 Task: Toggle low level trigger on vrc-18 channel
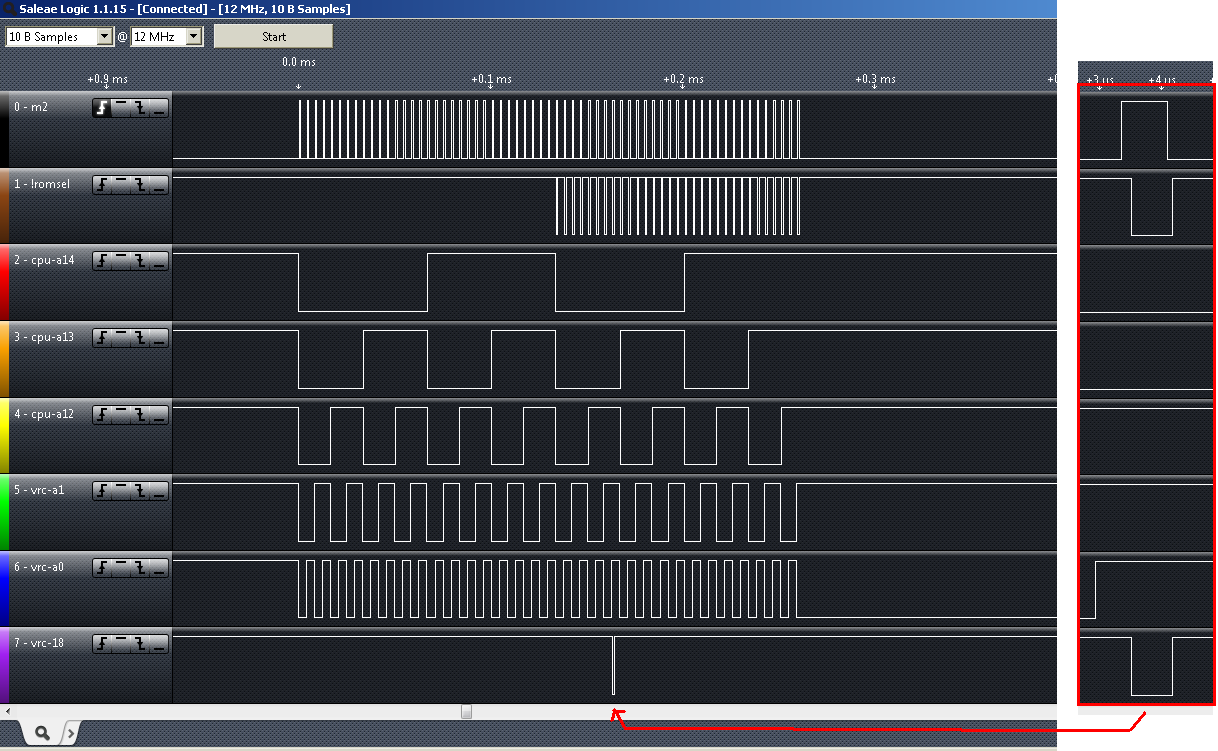click(159, 643)
